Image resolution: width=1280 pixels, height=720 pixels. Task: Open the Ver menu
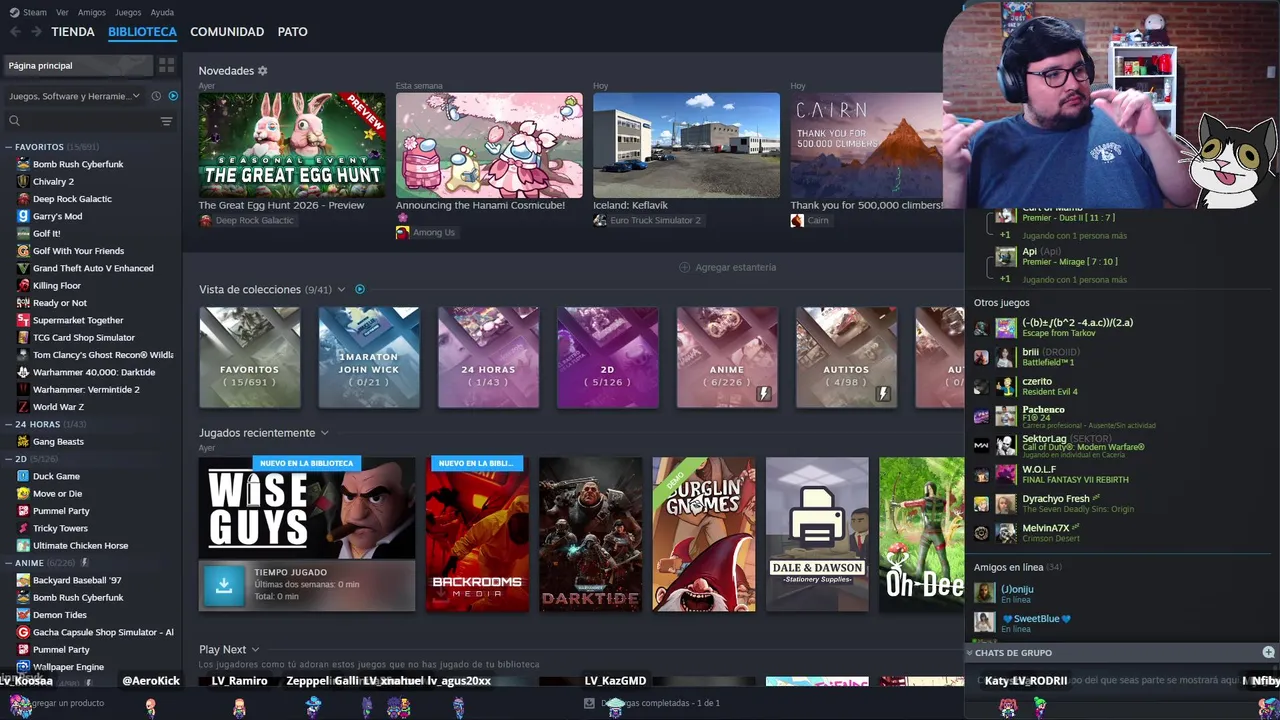pos(62,12)
